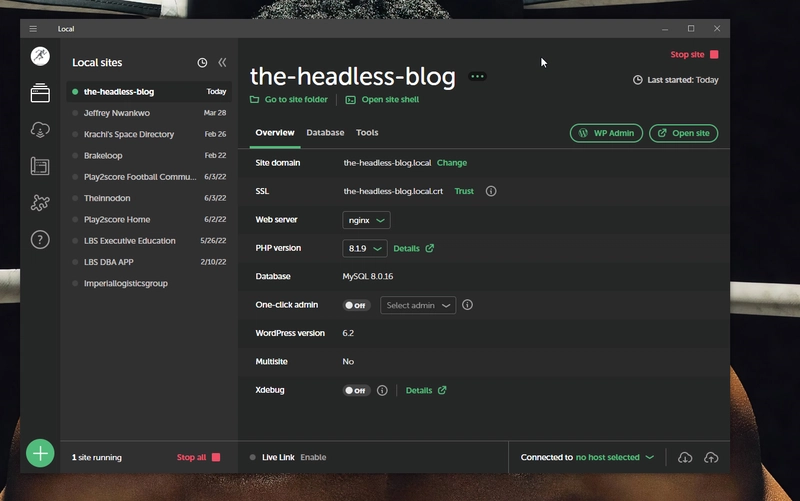Click Change next to site domain
Screen dimensions: 800x501
pyautogui.click(x=452, y=163)
